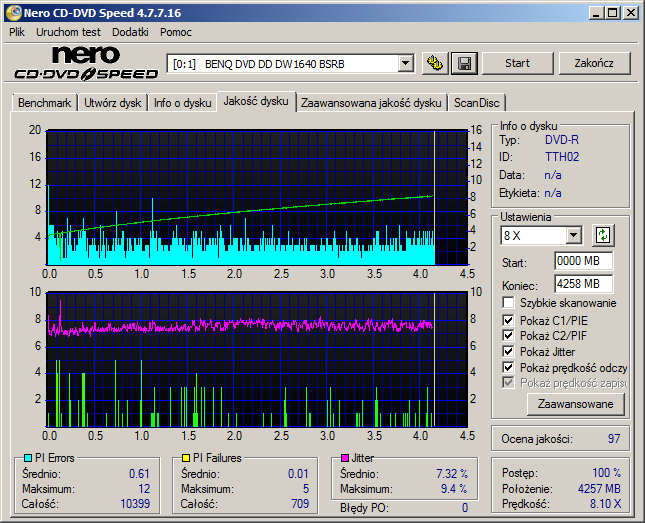Click PI Failures maximum value 5
The height and width of the screenshot is (523, 645).
tap(306, 489)
